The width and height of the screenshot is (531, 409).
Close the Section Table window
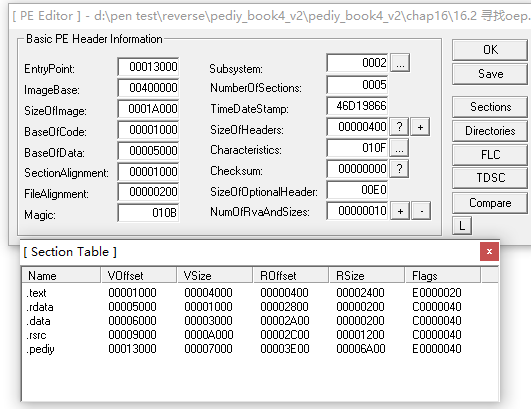489,252
